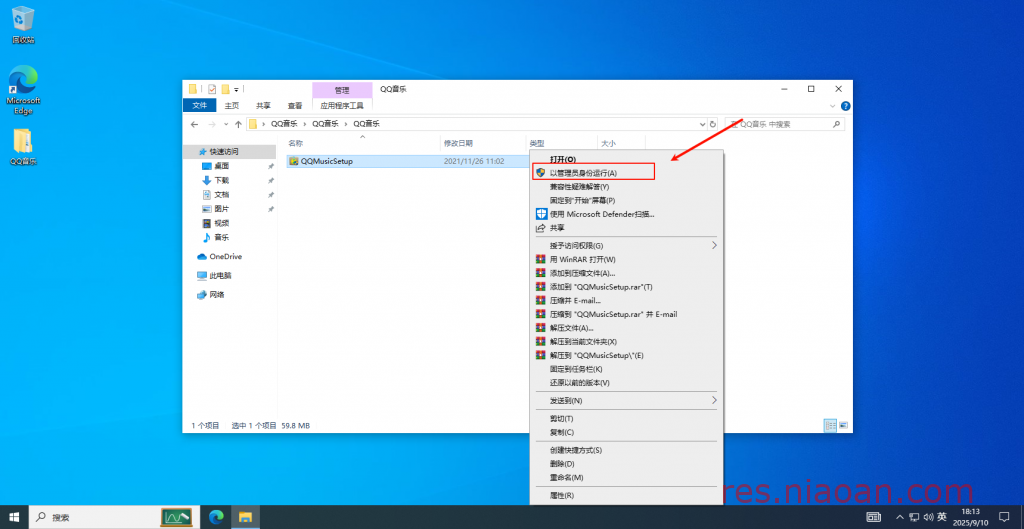
Task: Open the 文件 ribbon tab
Action: tap(199, 105)
